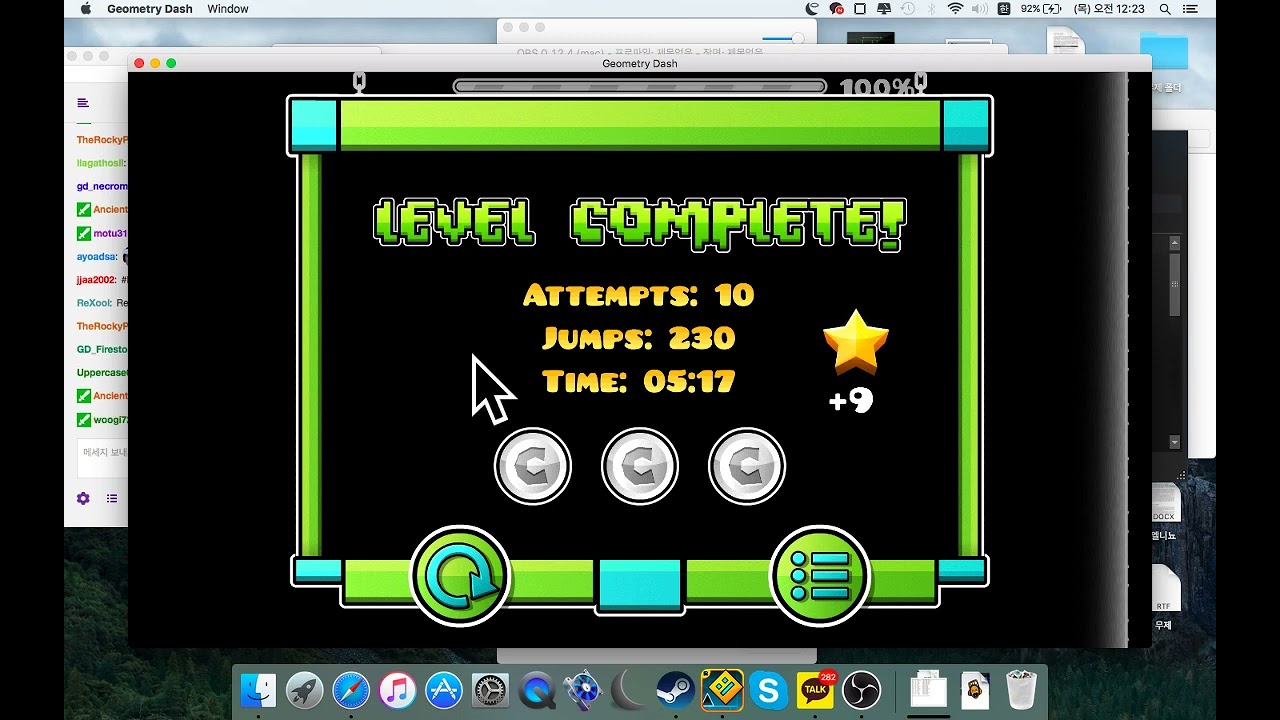Viewport: 1280px width, 720px height.
Task: Open iTunes from the dock
Action: point(397,690)
